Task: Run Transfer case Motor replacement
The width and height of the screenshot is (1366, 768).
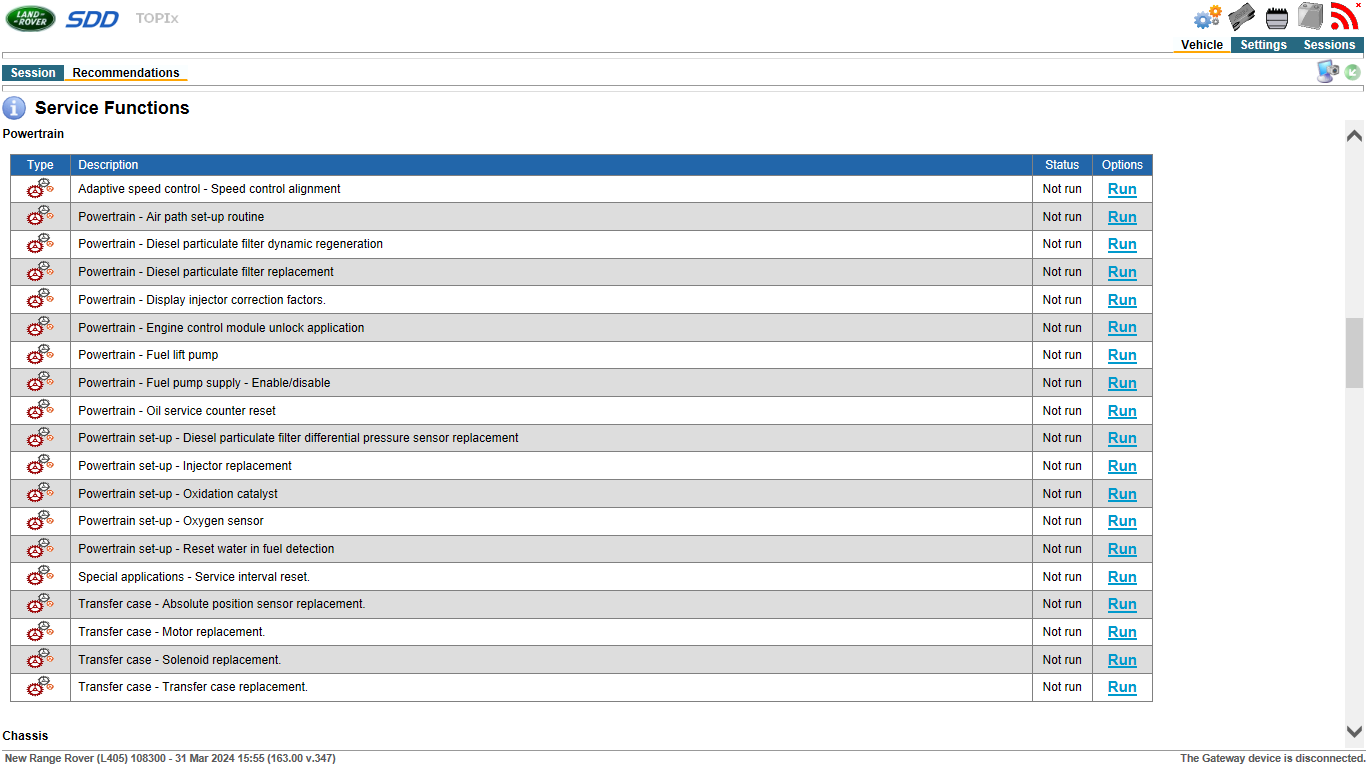Action: click(x=1122, y=632)
